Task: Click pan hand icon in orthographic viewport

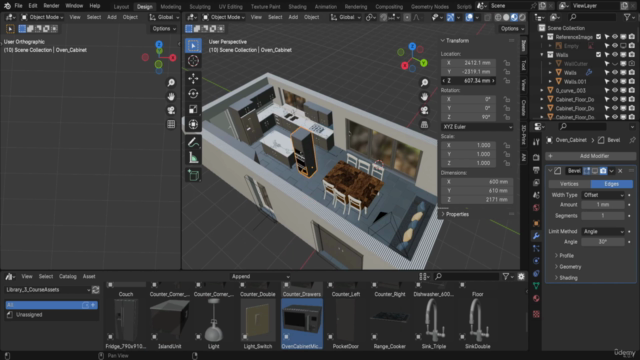Action: (x=171, y=97)
